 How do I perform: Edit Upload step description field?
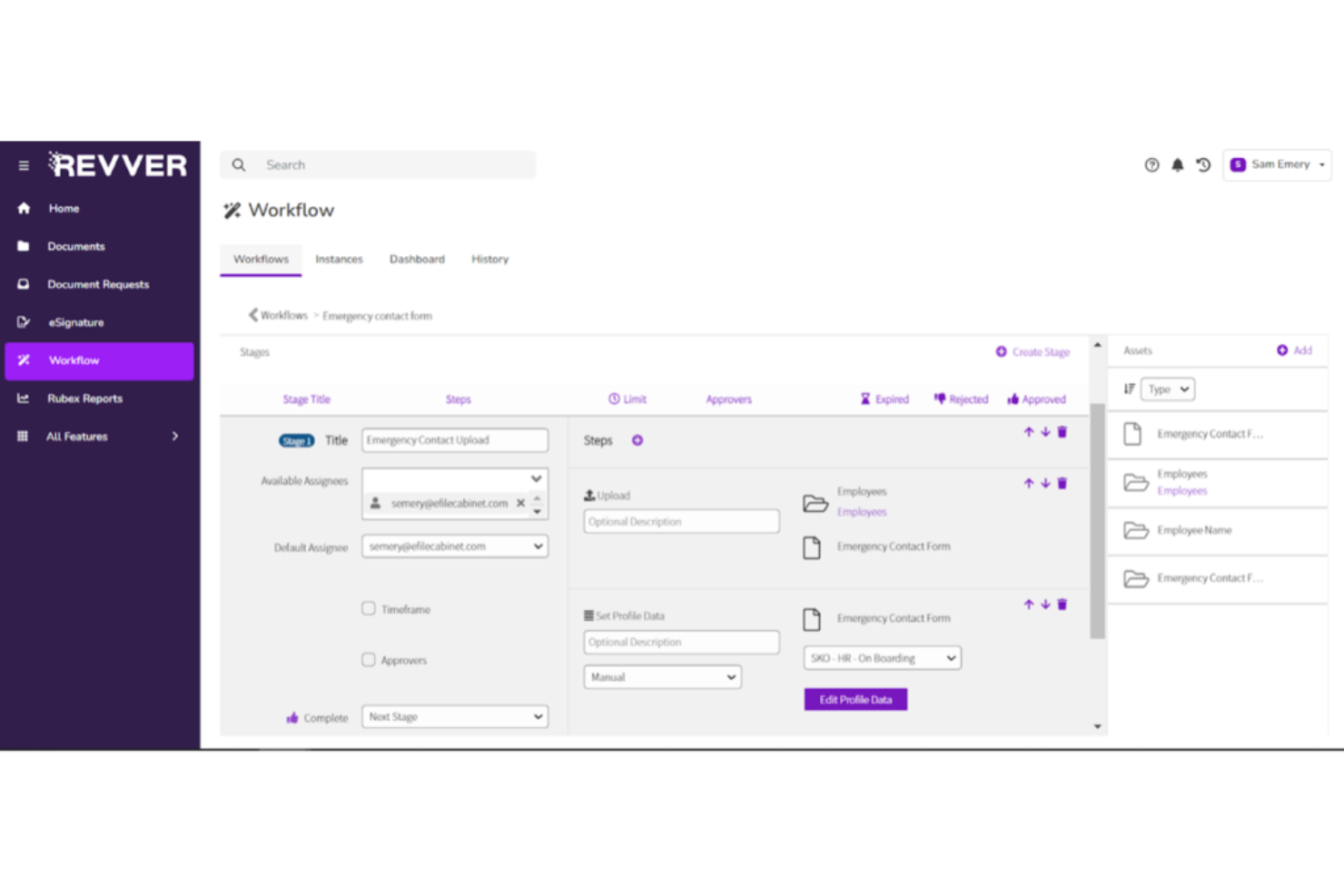tap(681, 522)
